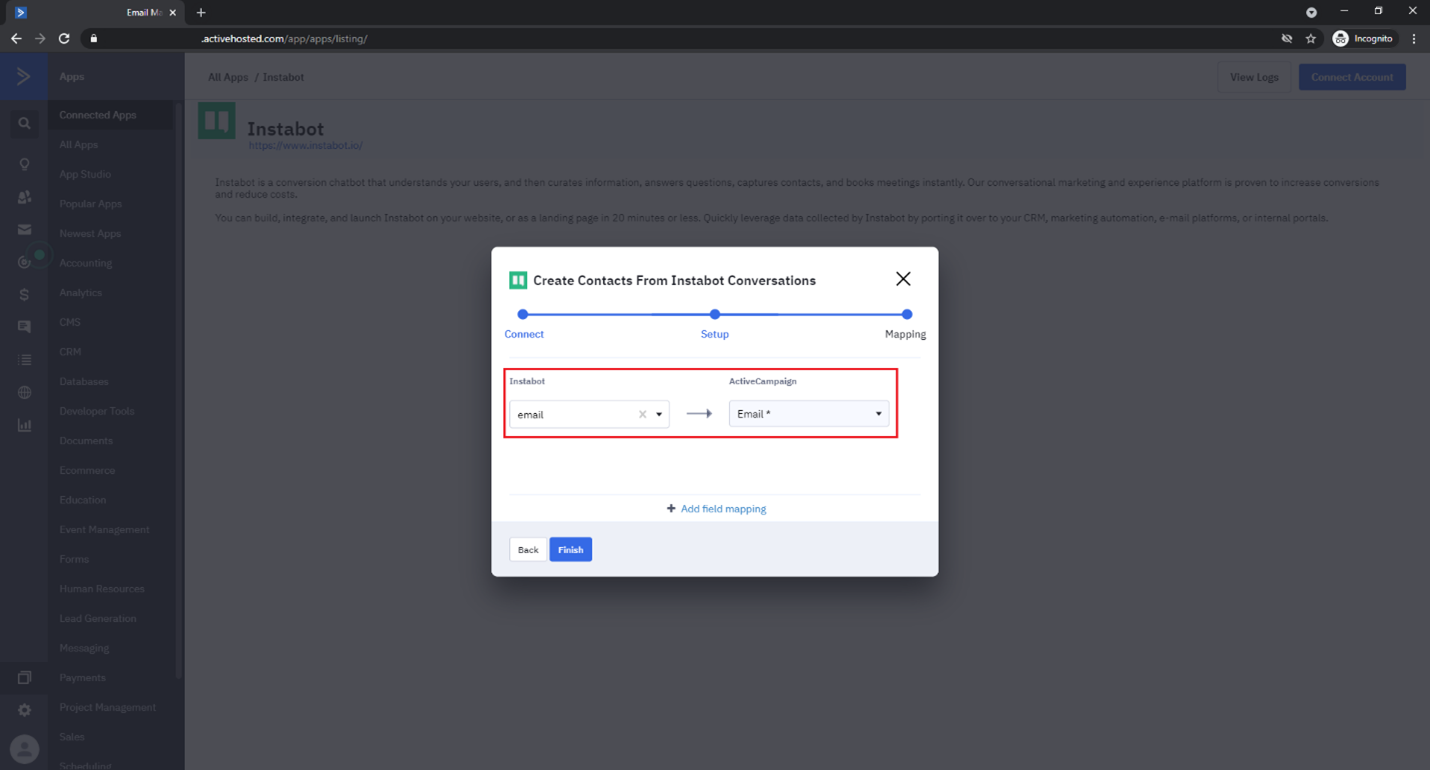Viewport: 1430px width, 770px height.
Task: Select Newest Apps in sidebar
Action: [x=90, y=234]
